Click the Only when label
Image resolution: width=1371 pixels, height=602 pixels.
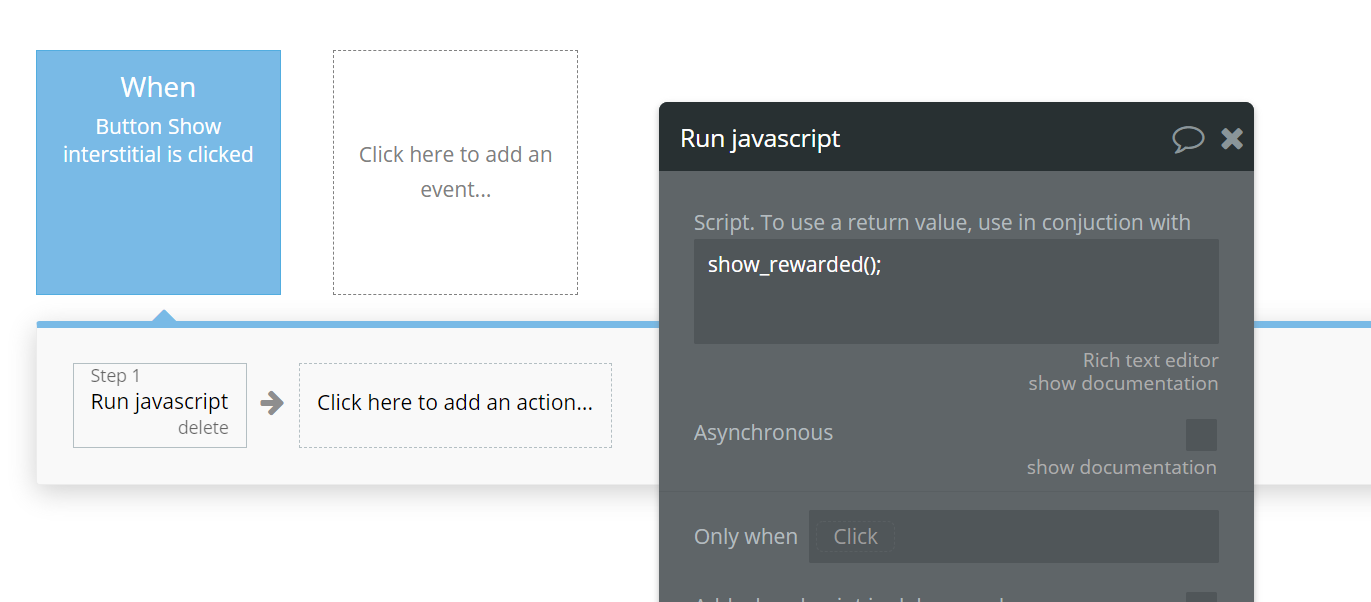tap(746, 537)
